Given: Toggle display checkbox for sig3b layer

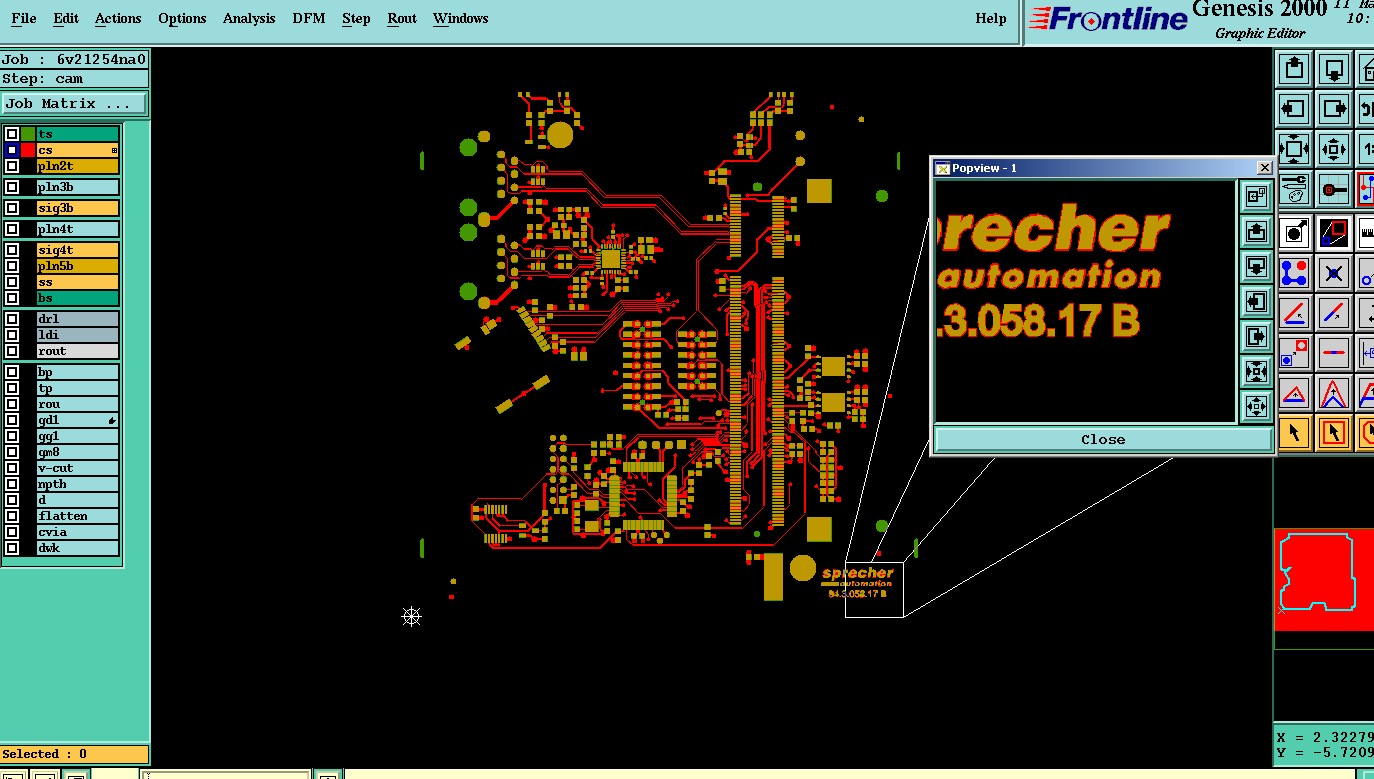Looking at the screenshot, I should (12, 208).
